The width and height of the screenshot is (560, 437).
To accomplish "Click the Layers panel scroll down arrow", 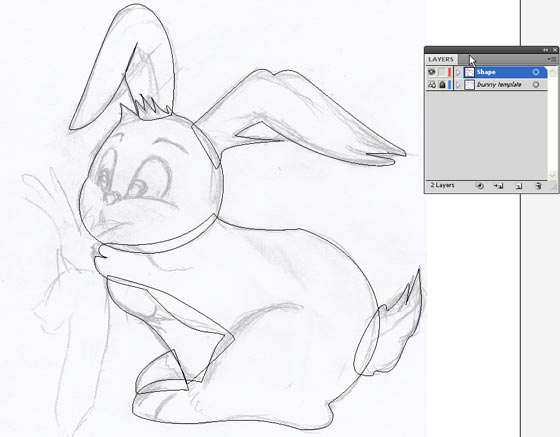I will pos(552,175).
